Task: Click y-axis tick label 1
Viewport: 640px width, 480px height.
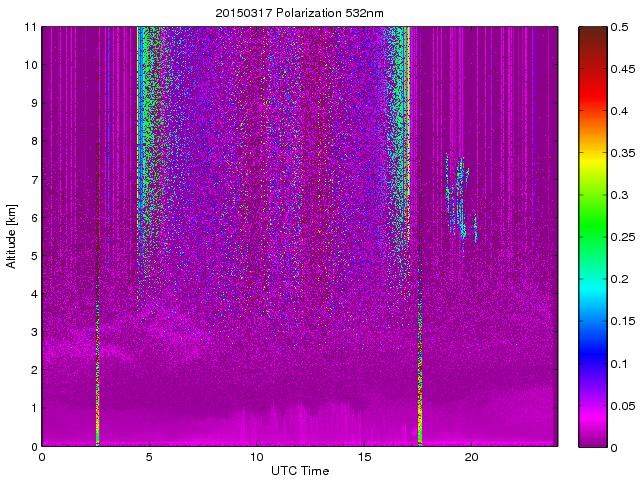Action: point(33,408)
